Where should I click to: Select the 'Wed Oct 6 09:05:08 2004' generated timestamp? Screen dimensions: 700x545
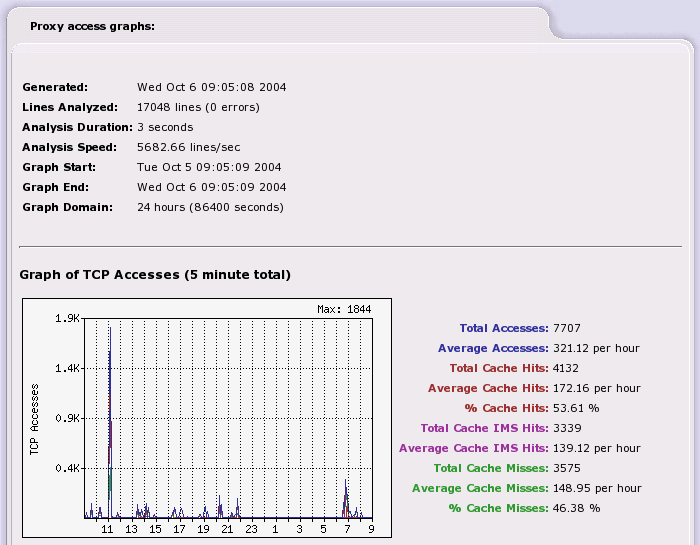pos(212,87)
